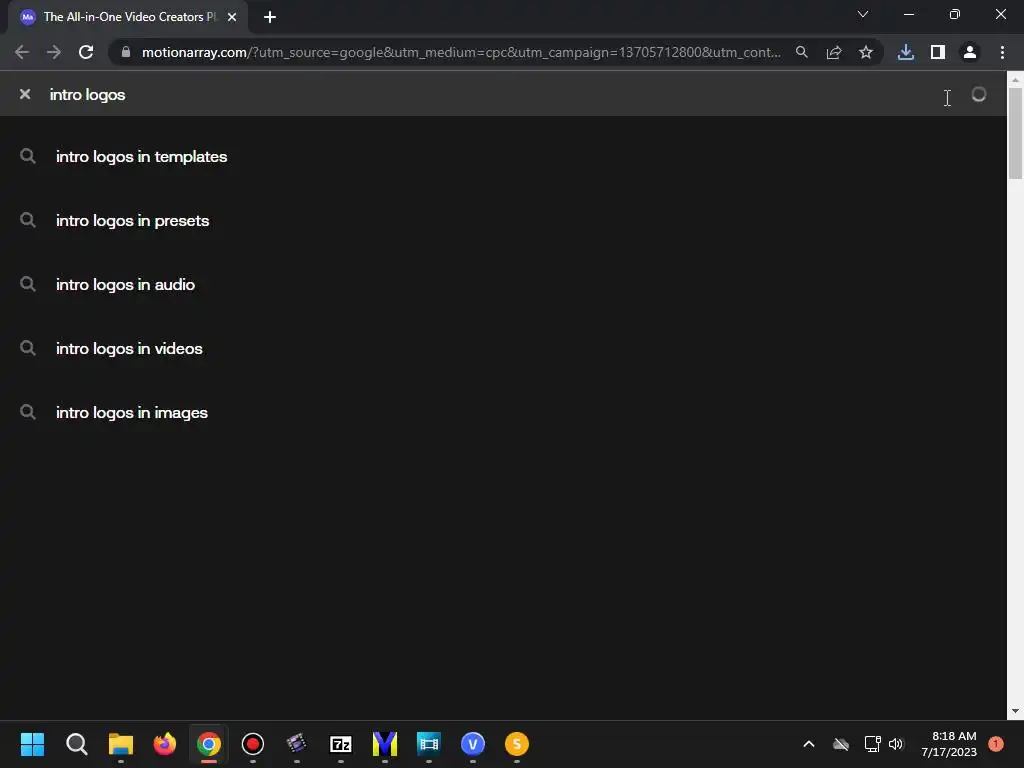The width and height of the screenshot is (1024, 768).
Task: Open 'intro logos in images' suggestion
Action: 132,413
